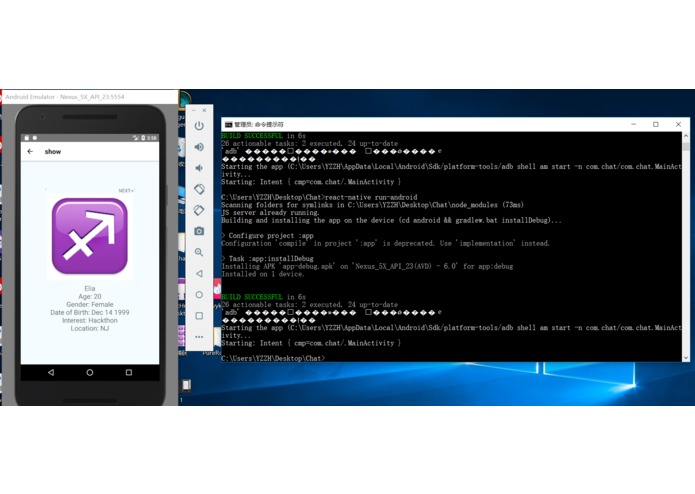Click the command prompt scrollbar down arrow
The height and width of the screenshot is (494, 695).
tap(686, 358)
